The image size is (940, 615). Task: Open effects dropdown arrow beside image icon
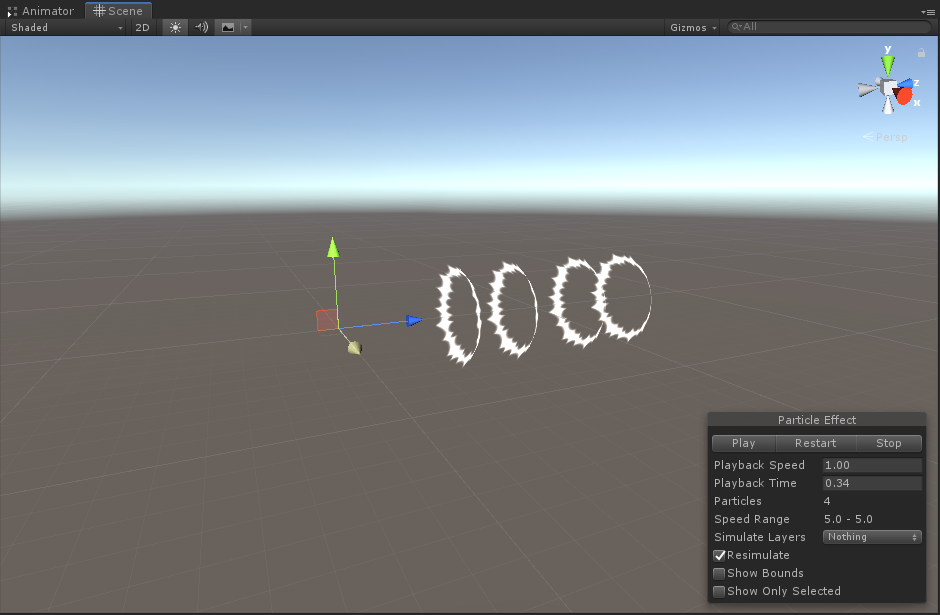click(245, 28)
